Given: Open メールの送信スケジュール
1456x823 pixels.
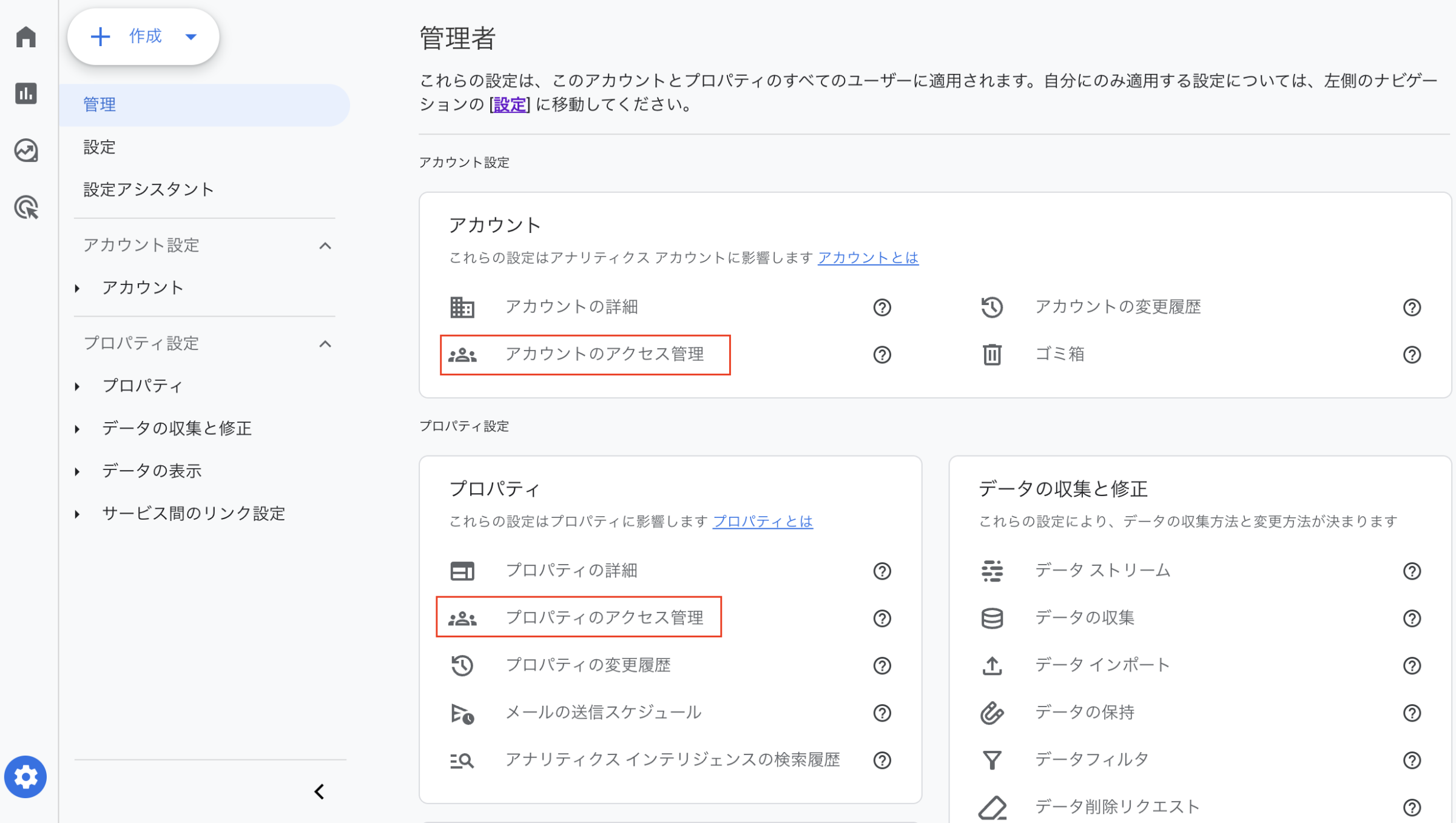Looking at the screenshot, I should tap(604, 713).
